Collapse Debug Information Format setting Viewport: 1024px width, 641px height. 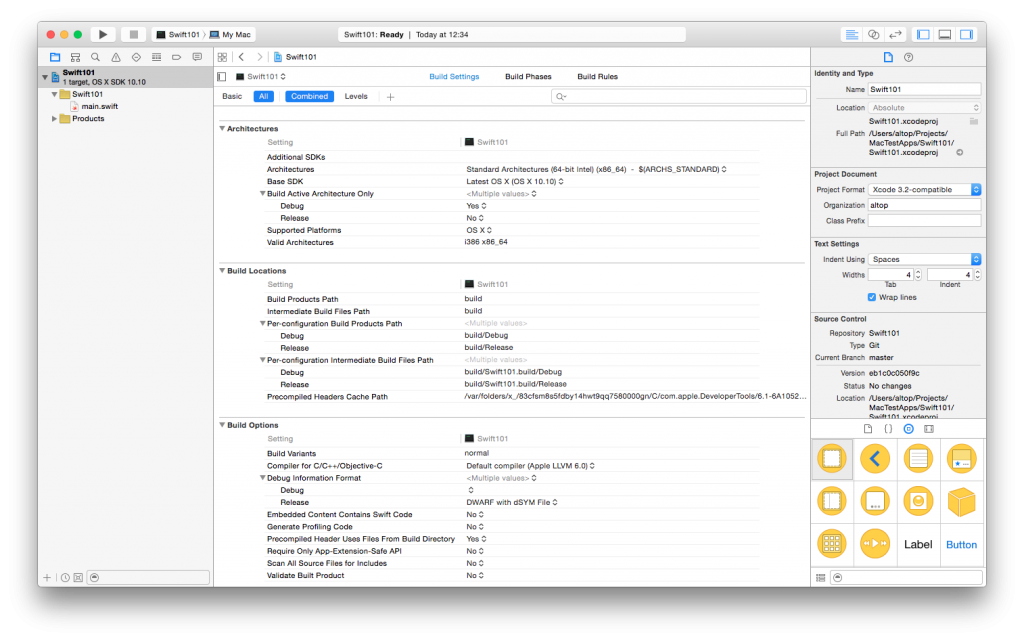coord(263,478)
